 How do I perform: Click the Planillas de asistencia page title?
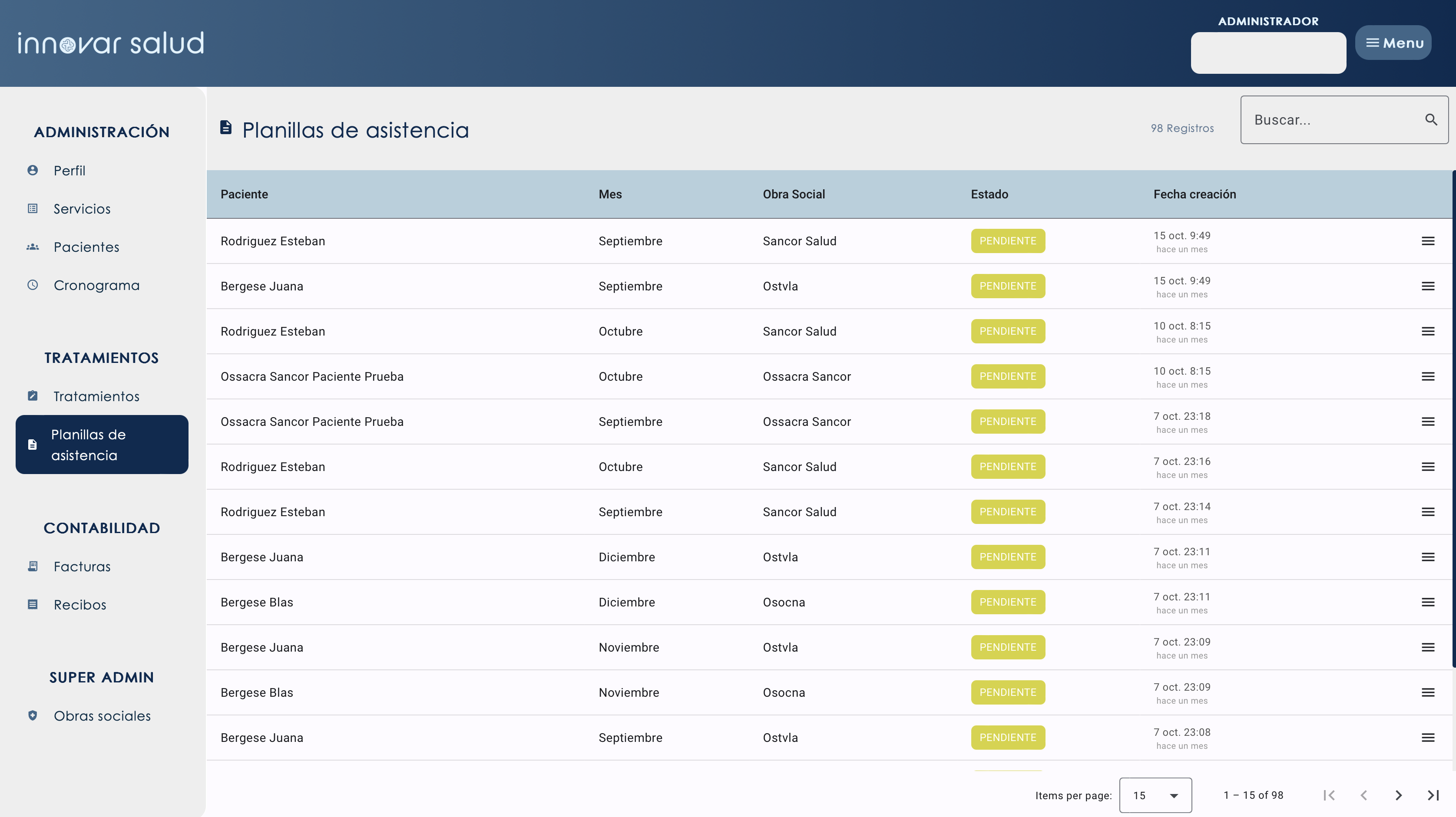pos(355,130)
